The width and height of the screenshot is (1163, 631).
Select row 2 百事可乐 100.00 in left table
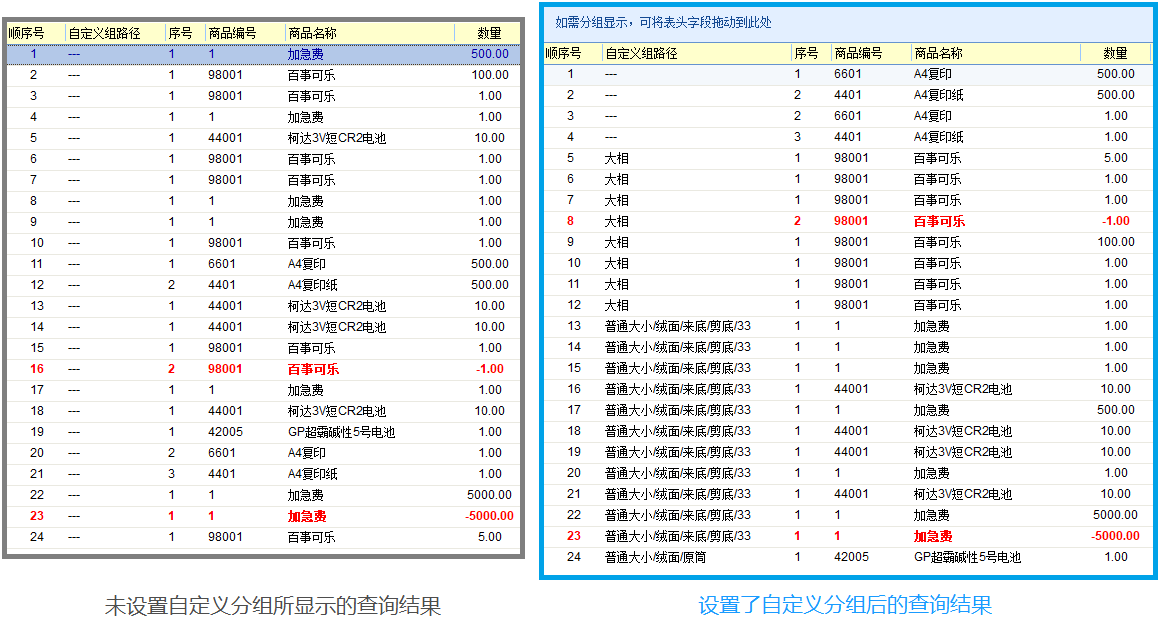(x=263, y=75)
